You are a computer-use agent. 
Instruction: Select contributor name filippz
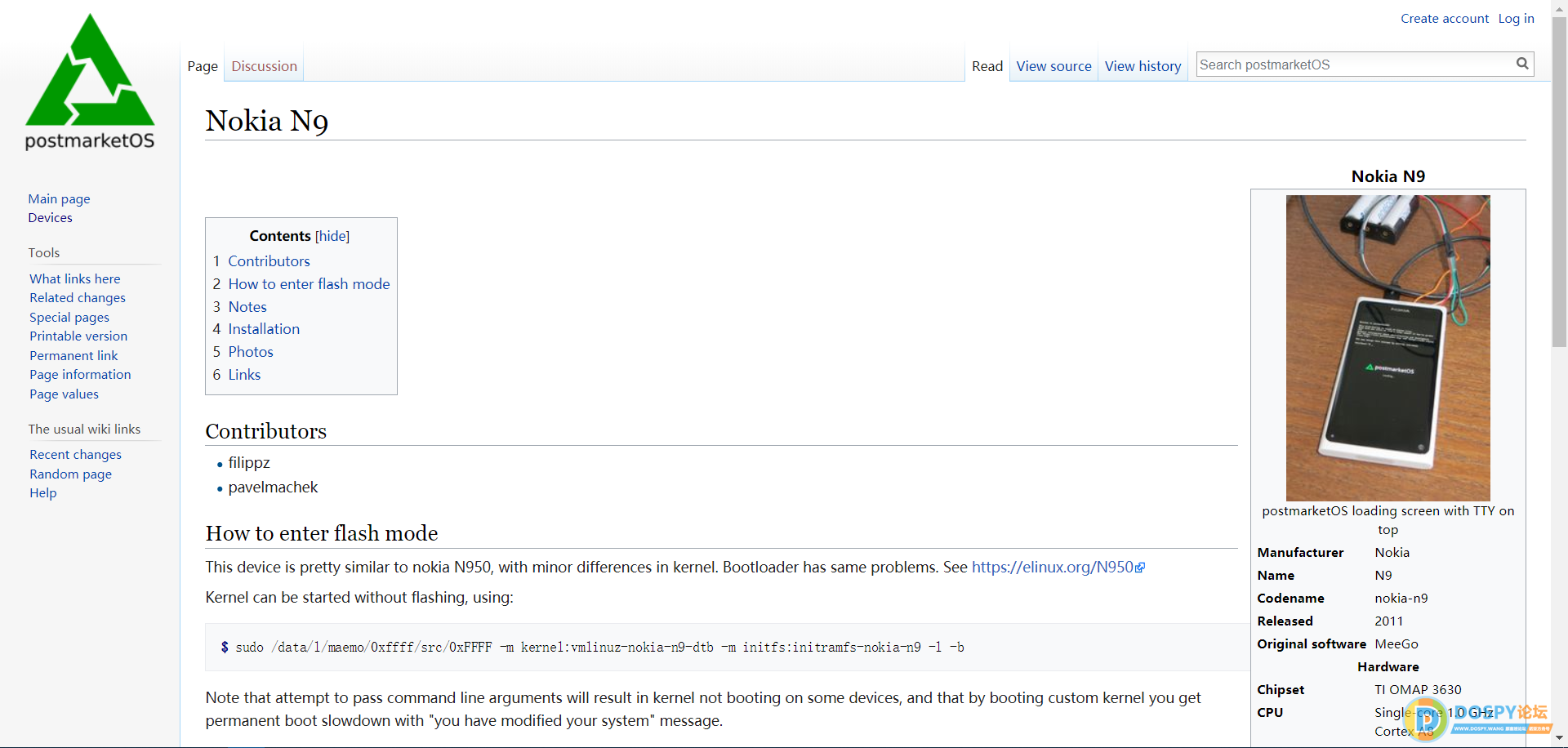pos(249,463)
